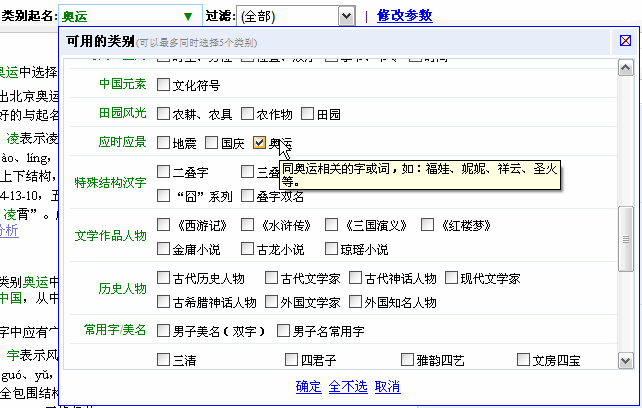Enable the 国庆 checkbox
This screenshot has height=408, width=642.
point(211,143)
